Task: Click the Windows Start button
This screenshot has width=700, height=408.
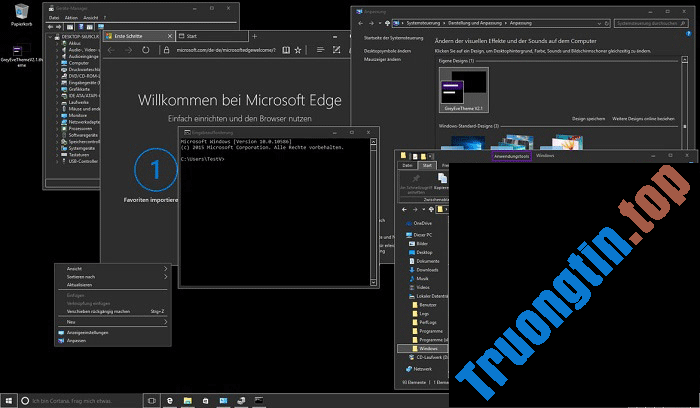Action: [x=9, y=400]
